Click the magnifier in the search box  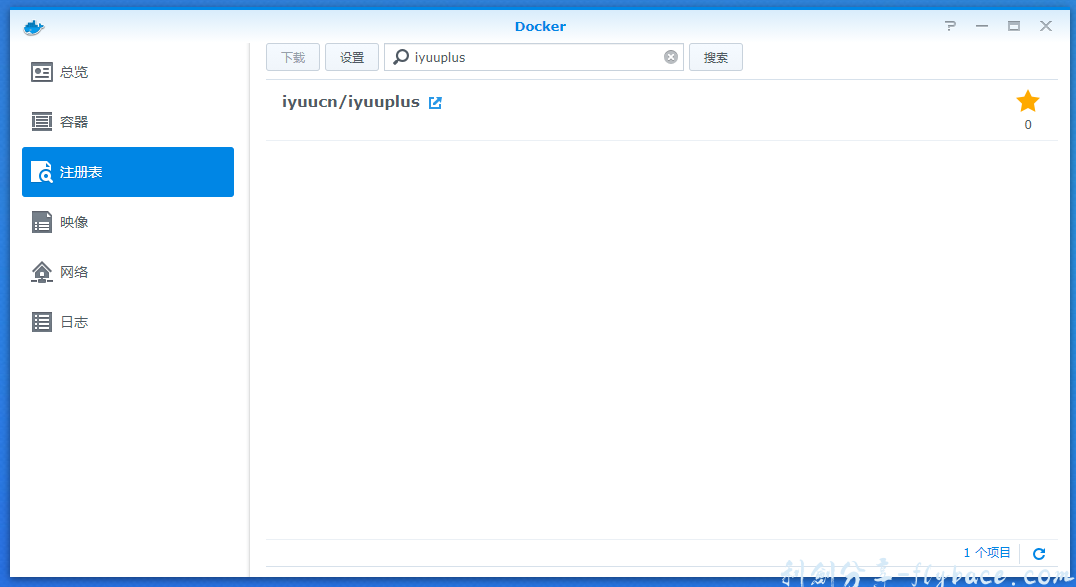coord(400,57)
